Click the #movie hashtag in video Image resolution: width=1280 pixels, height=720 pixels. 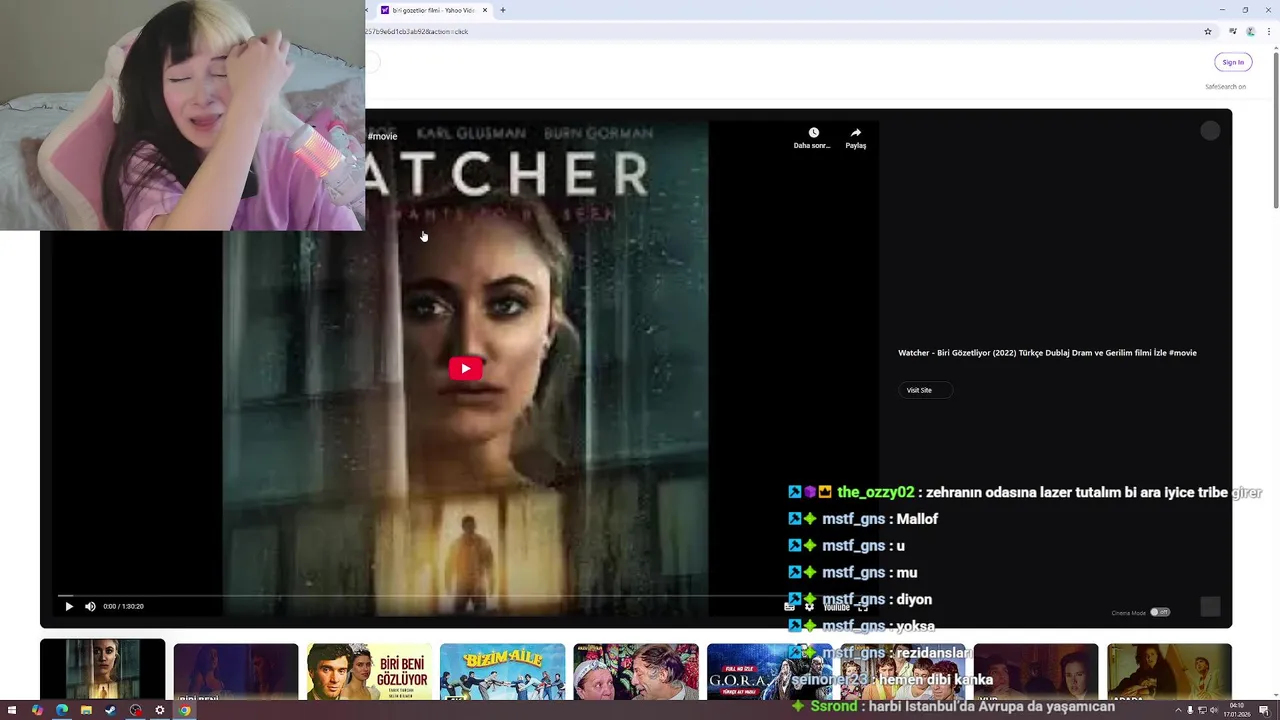382,136
